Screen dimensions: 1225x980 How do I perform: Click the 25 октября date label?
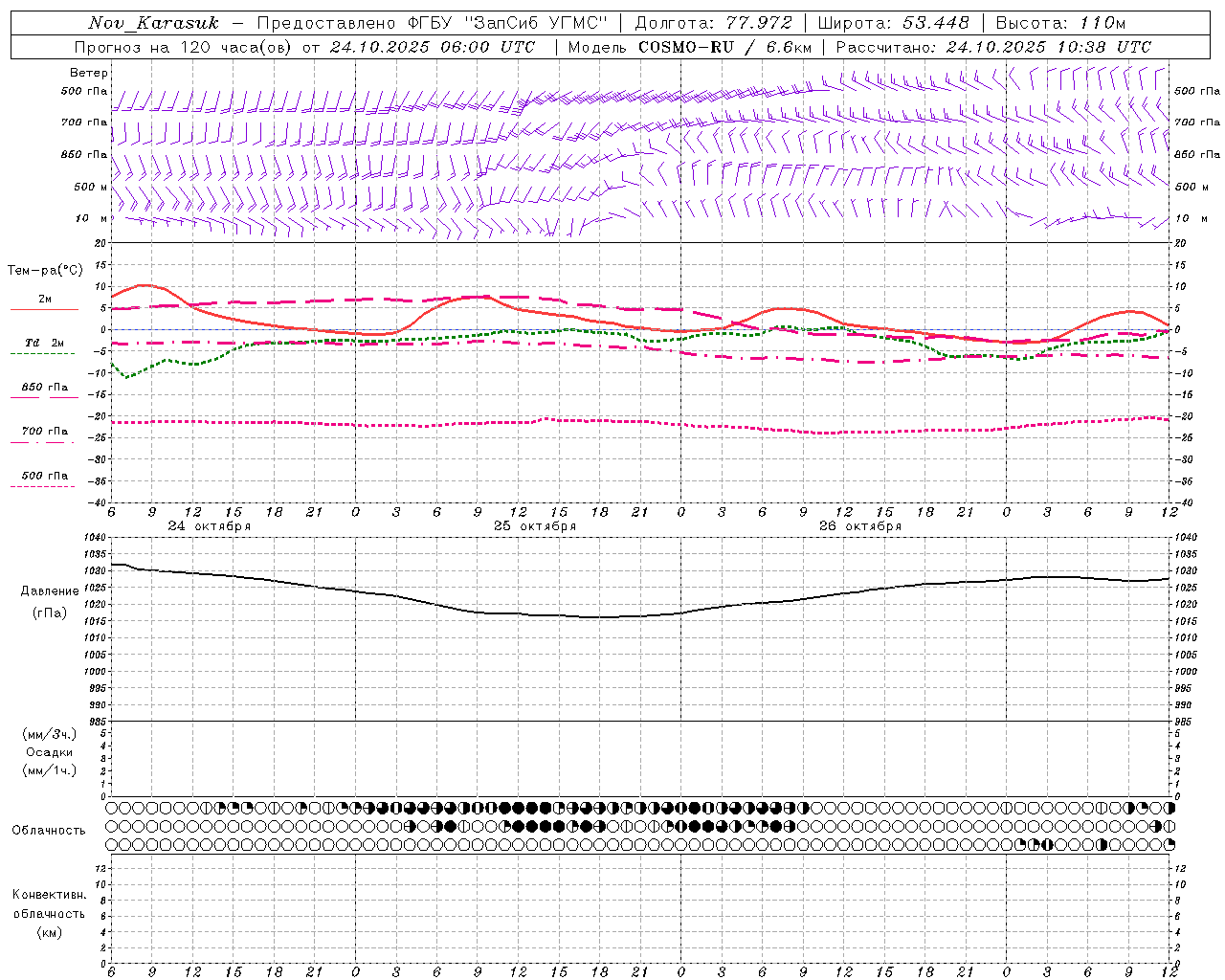click(535, 526)
